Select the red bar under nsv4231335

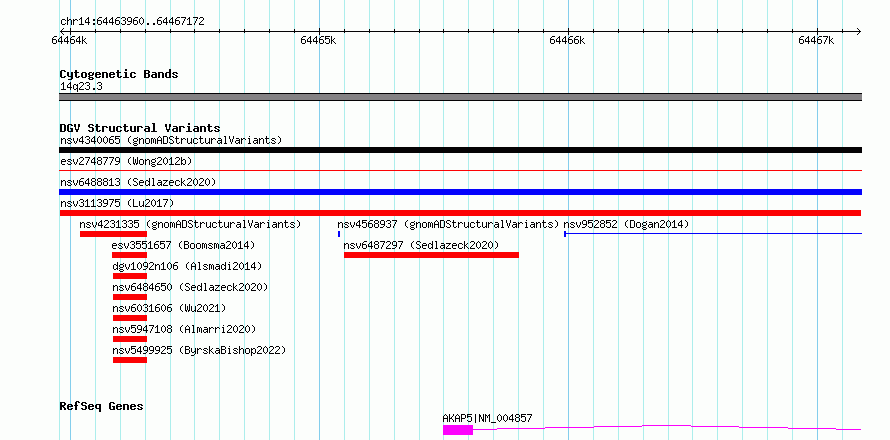coord(114,234)
